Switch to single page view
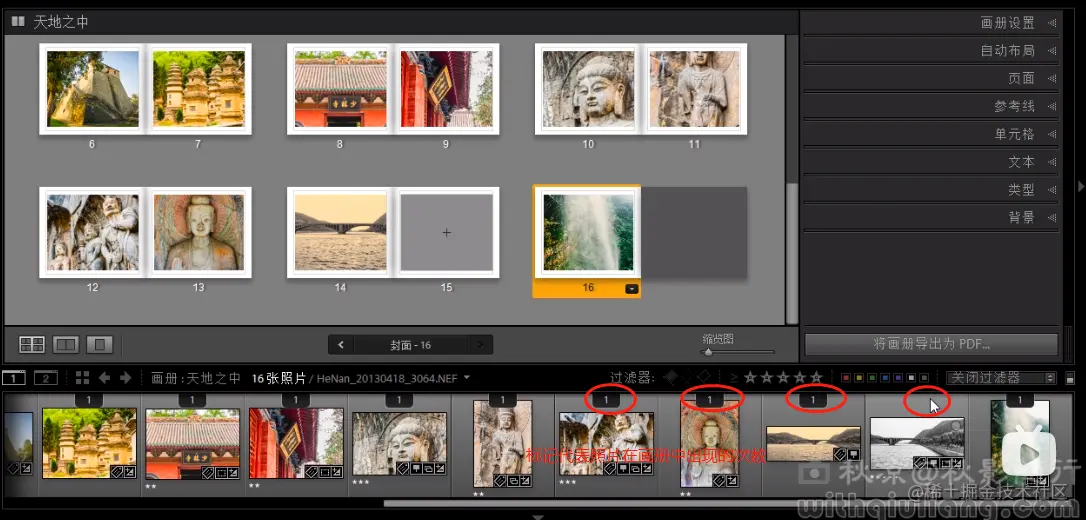 click(x=100, y=344)
